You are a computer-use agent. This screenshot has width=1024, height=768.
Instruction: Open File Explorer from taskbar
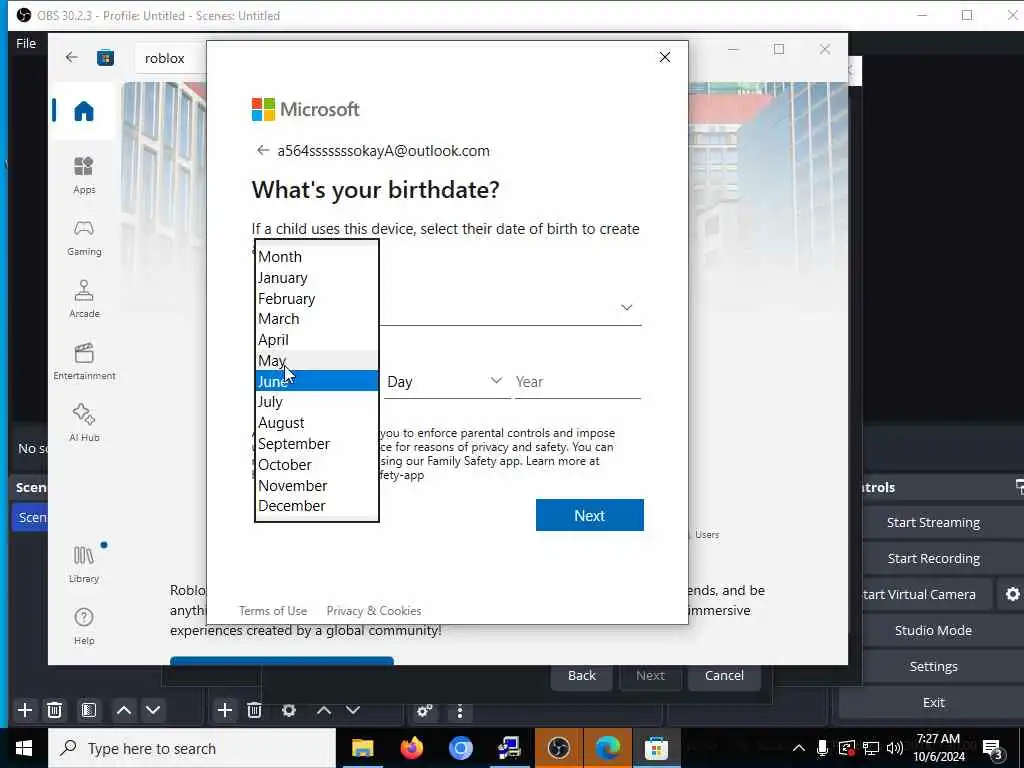[x=362, y=748]
